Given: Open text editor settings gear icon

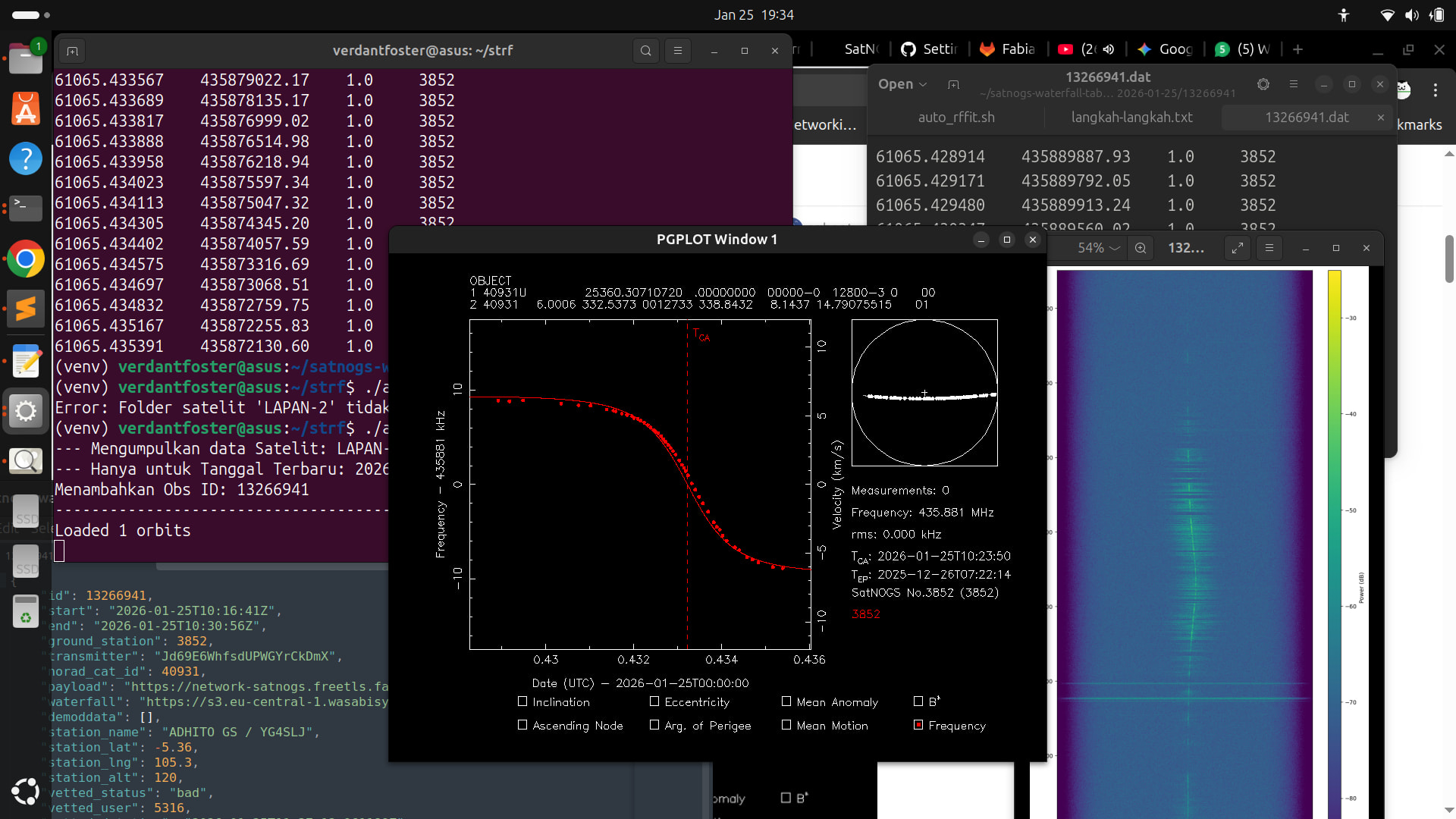Looking at the screenshot, I should click(1263, 84).
